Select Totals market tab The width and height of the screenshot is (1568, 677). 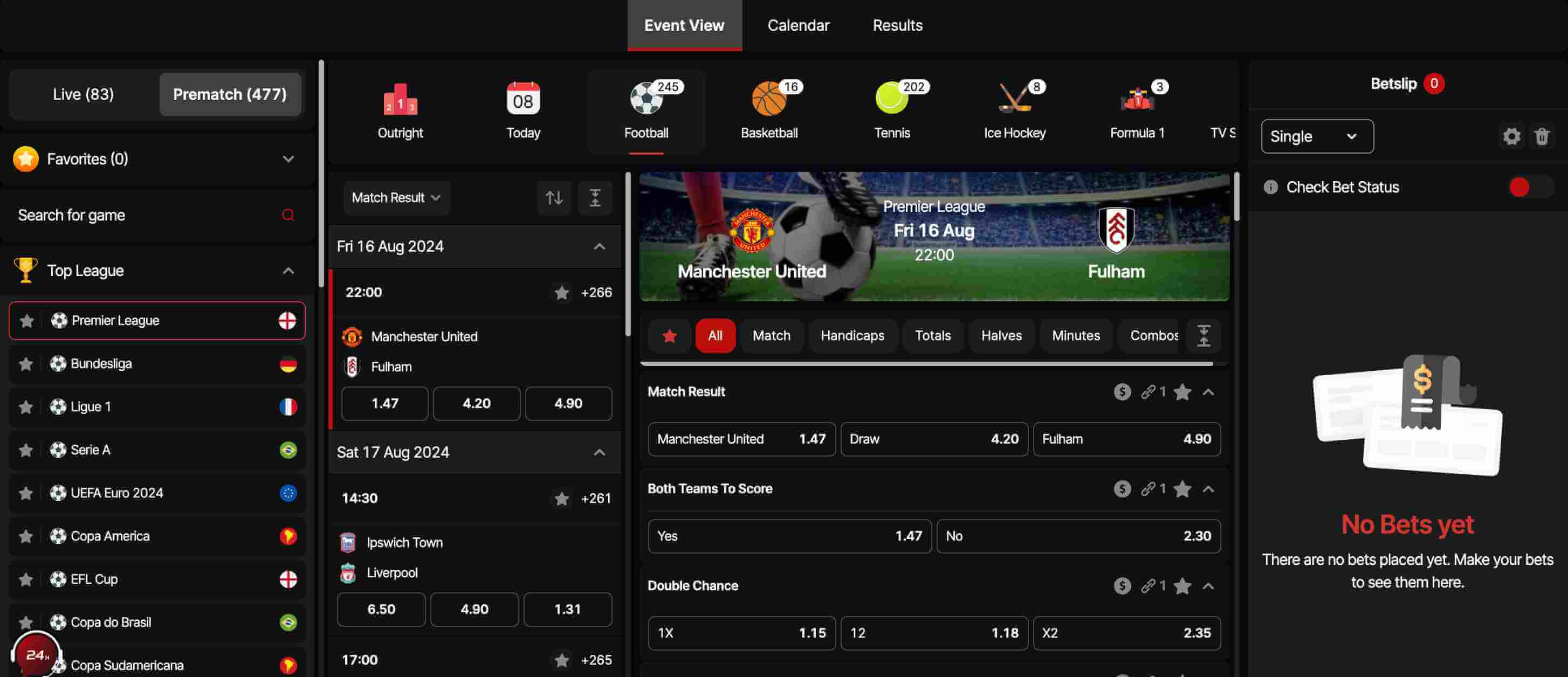[x=932, y=336]
